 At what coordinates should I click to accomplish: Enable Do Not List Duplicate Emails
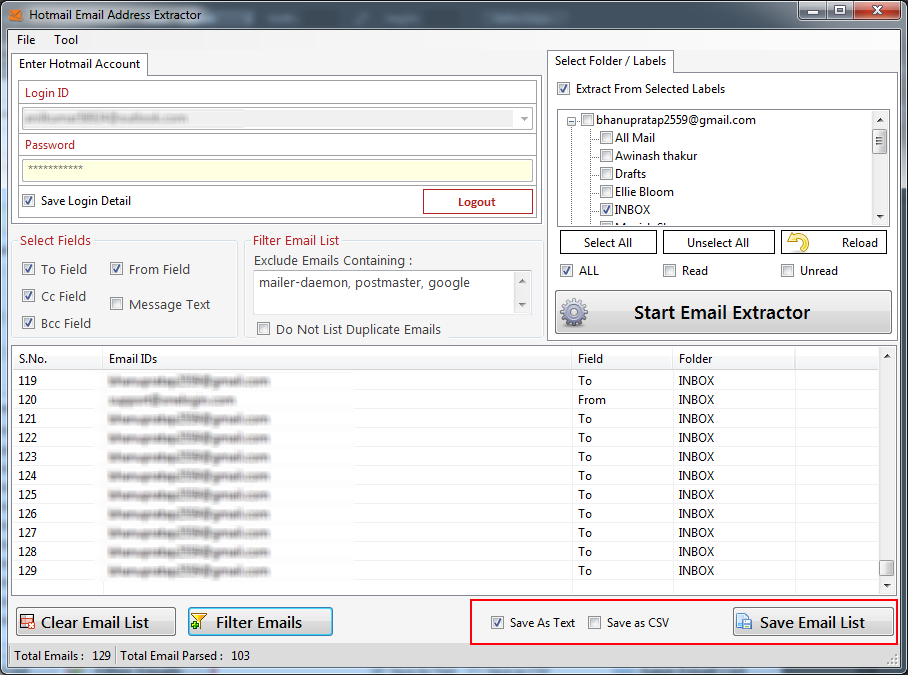click(263, 329)
